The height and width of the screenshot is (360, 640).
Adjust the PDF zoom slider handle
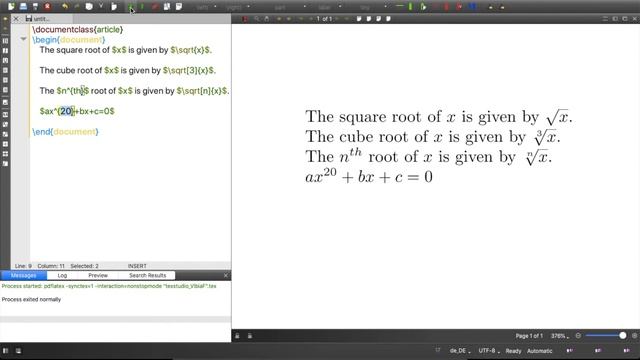tap(622, 336)
